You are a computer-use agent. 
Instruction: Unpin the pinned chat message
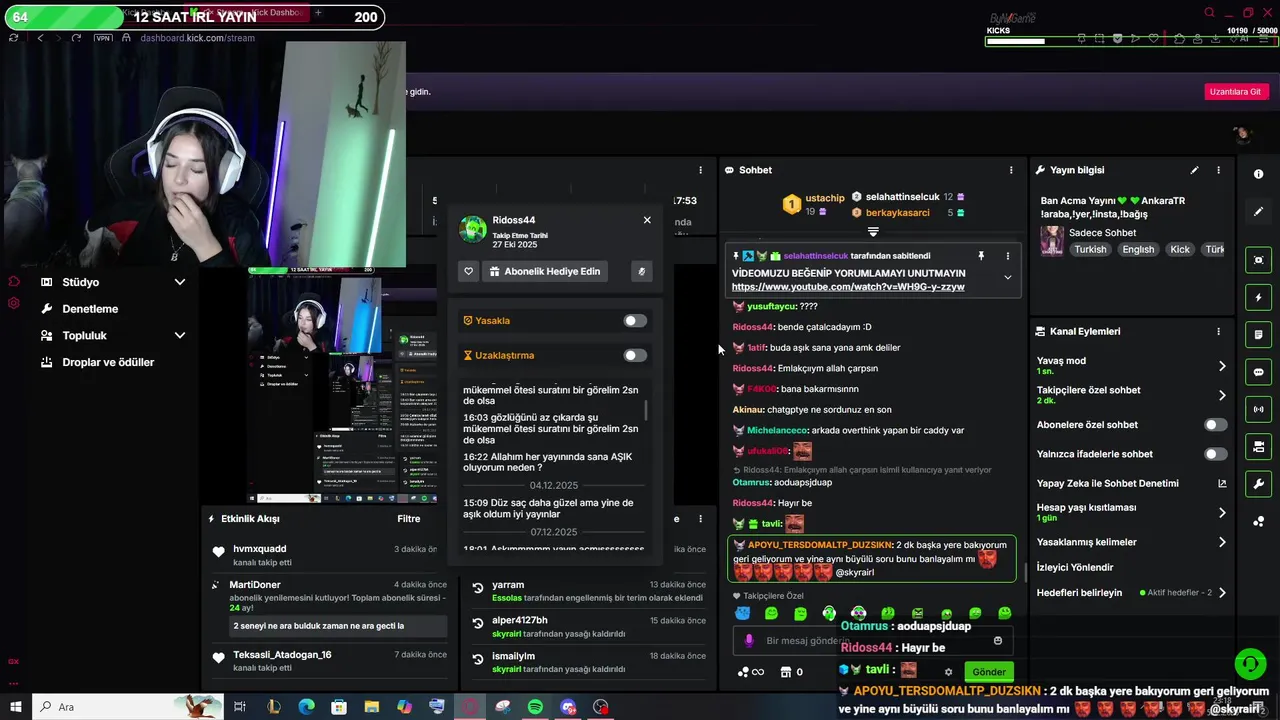point(981,256)
